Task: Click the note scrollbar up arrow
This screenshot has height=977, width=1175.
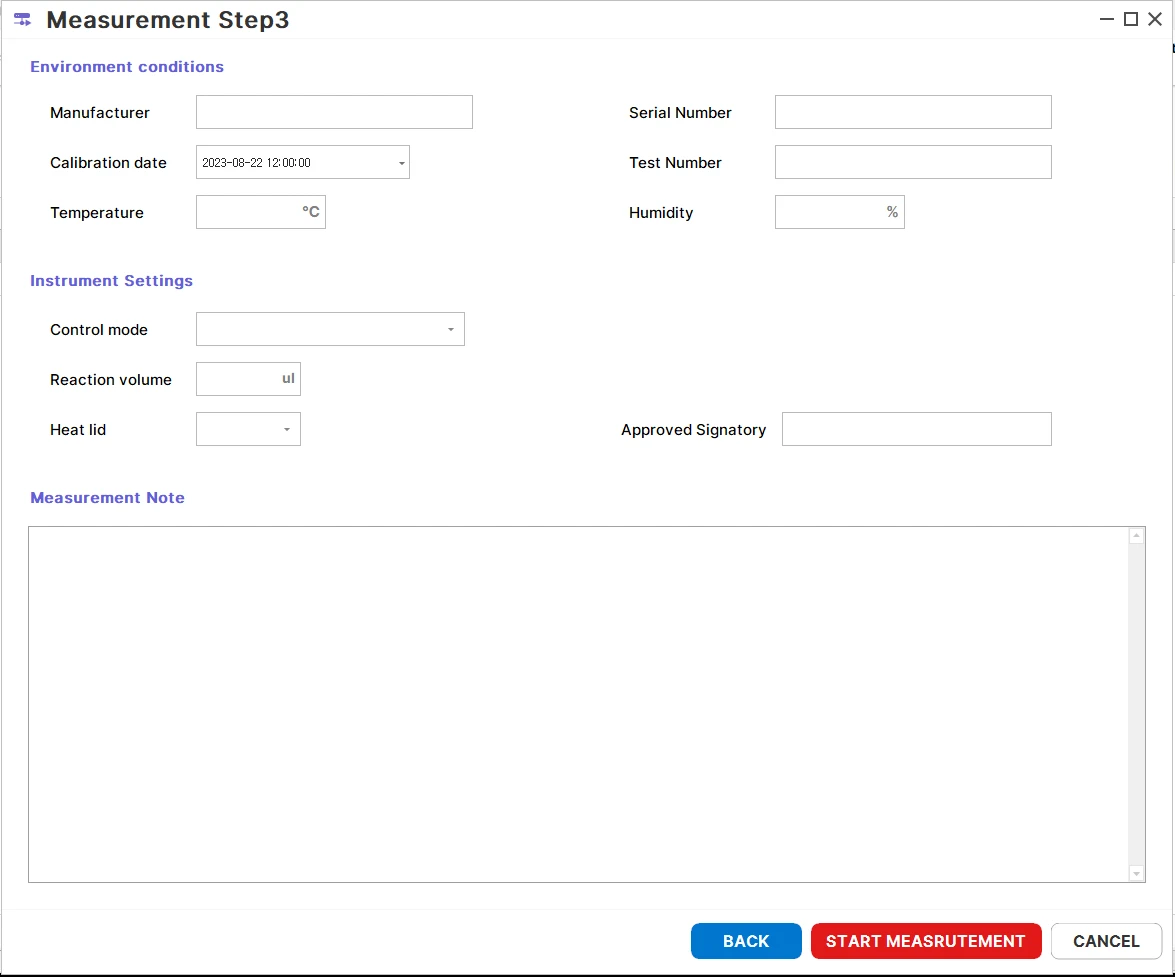Action: point(1137,536)
